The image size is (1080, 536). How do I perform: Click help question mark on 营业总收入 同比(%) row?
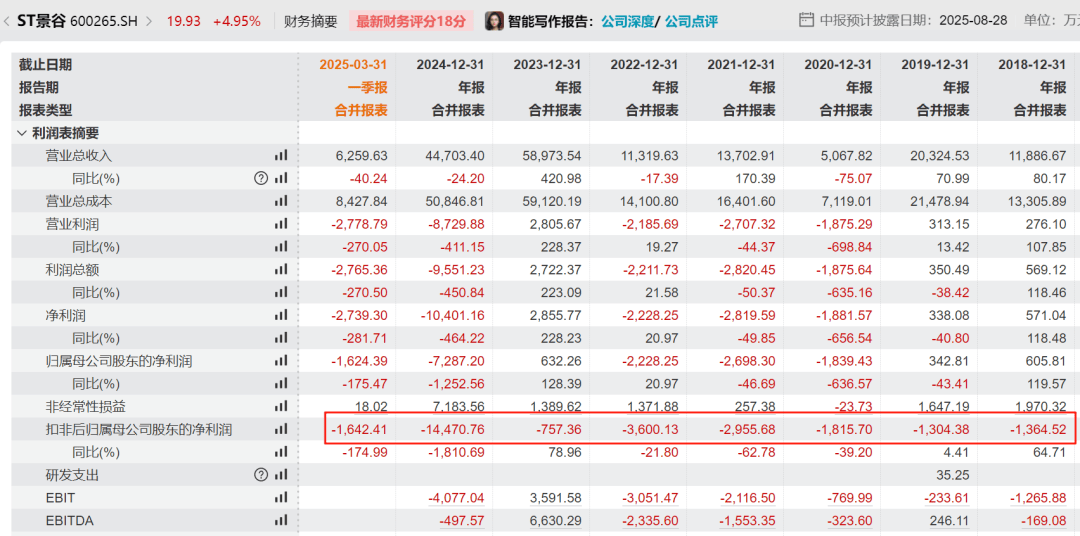(260, 178)
